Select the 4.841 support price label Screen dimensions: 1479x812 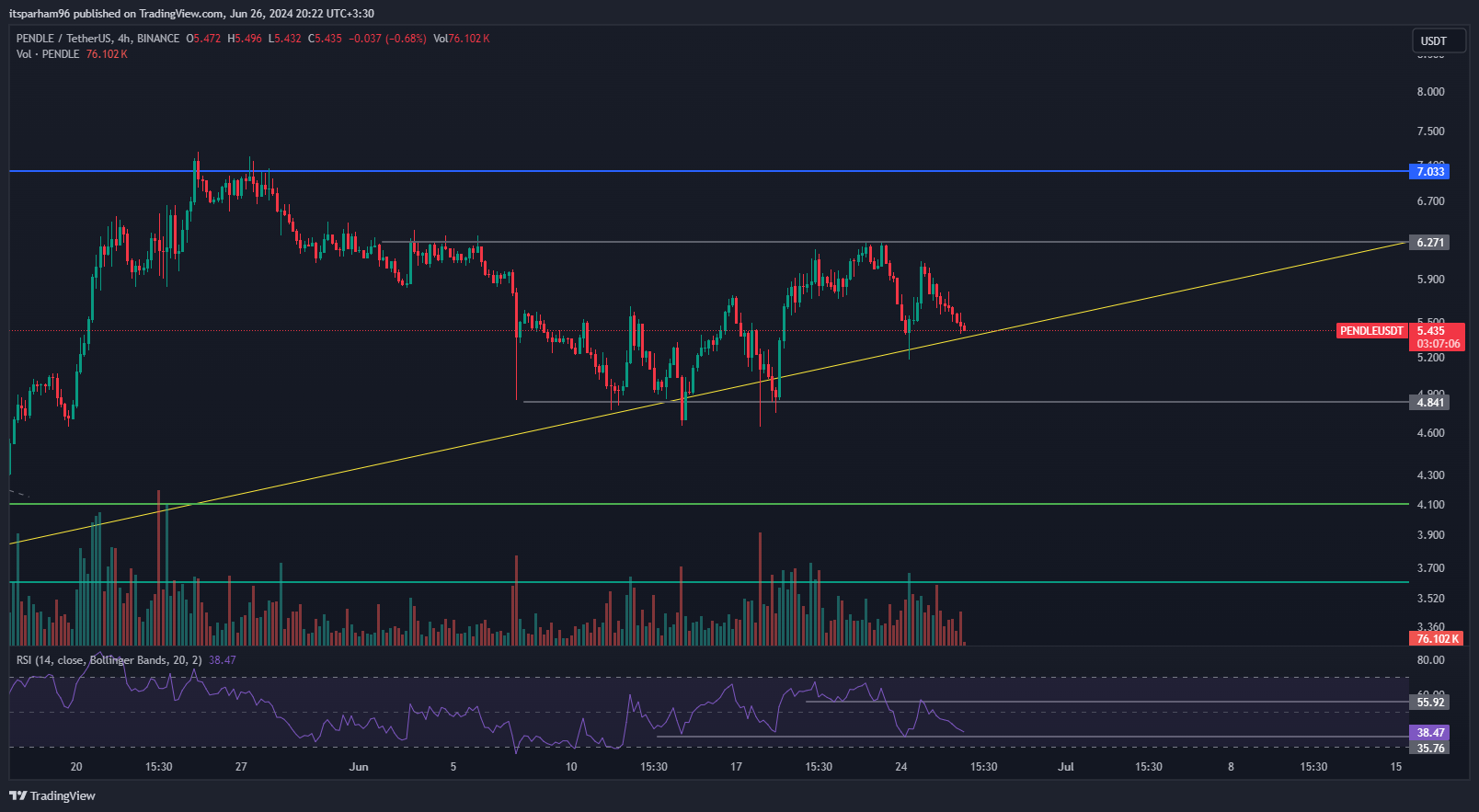click(x=1429, y=403)
